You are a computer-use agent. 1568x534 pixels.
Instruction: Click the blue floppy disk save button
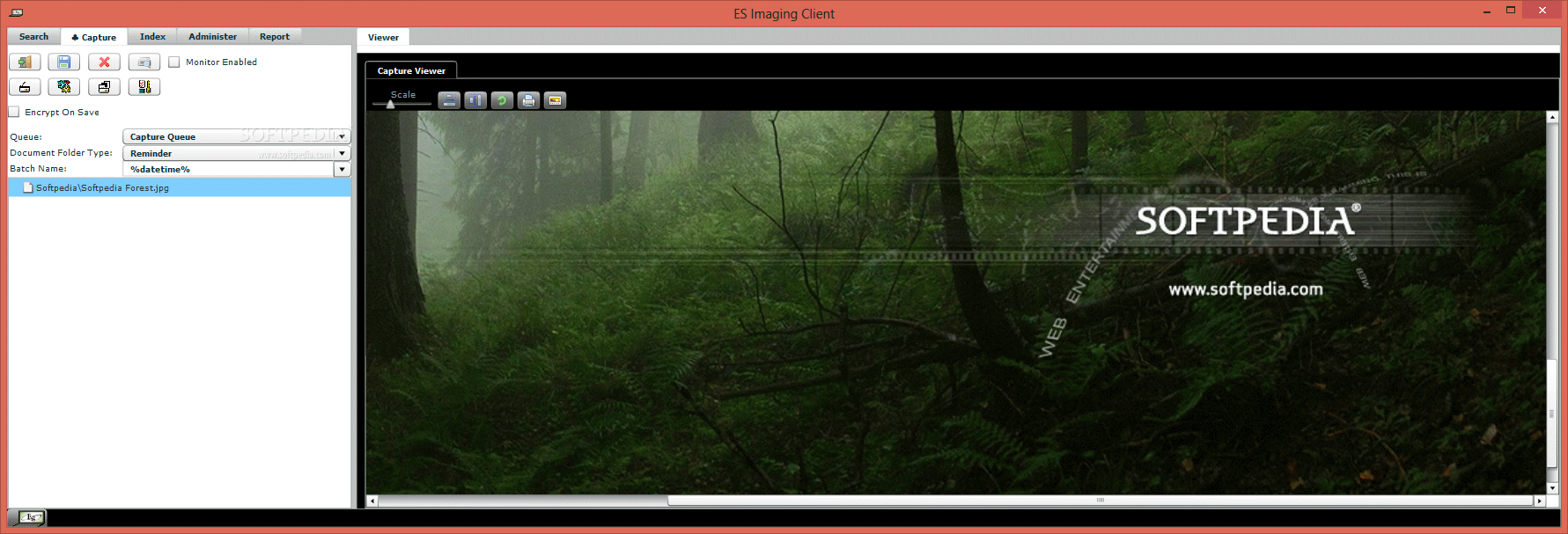pyautogui.click(x=64, y=62)
